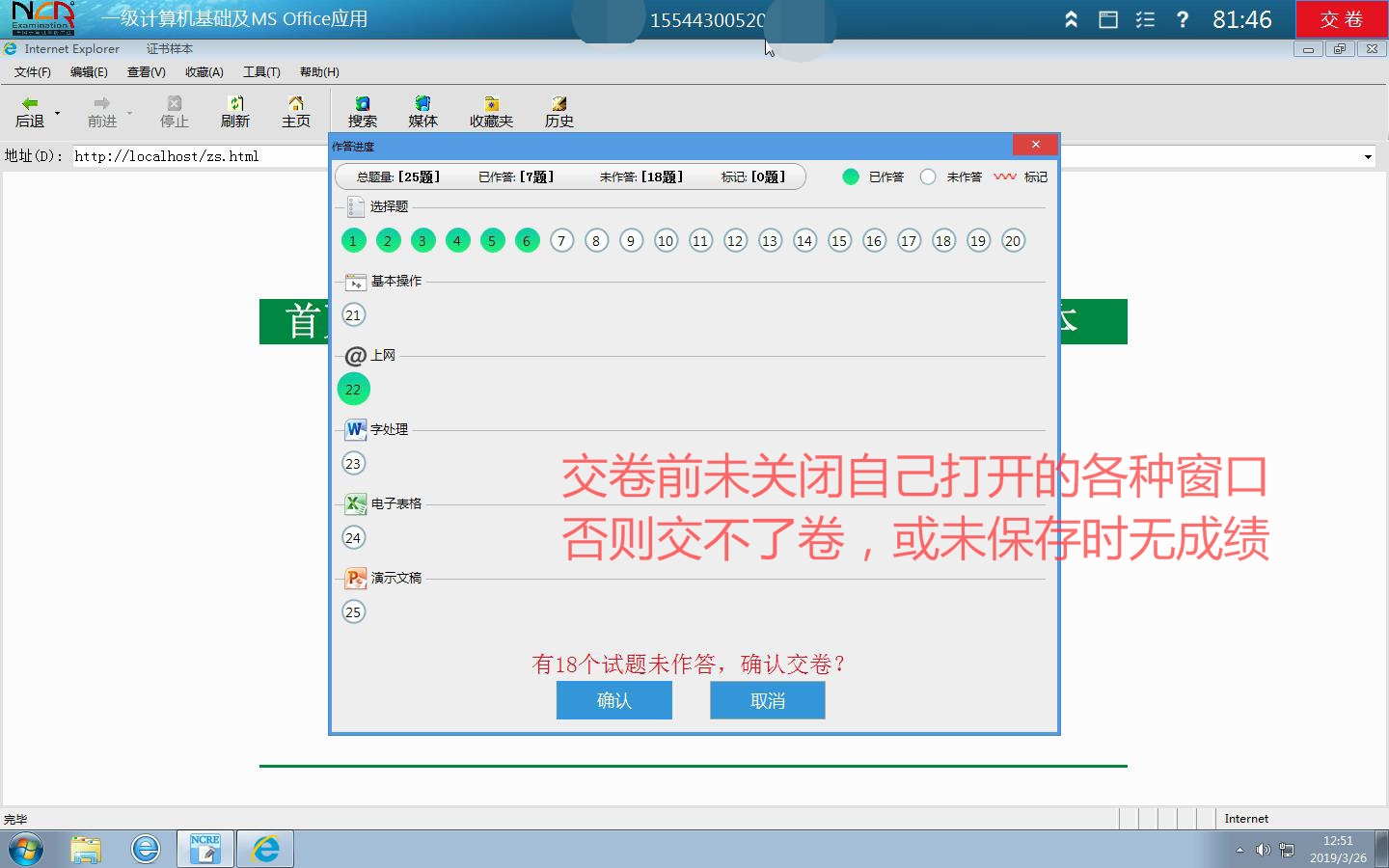Open the Media (媒体) toolbar icon
Image resolution: width=1389 pixels, height=868 pixels.
(422, 103)
